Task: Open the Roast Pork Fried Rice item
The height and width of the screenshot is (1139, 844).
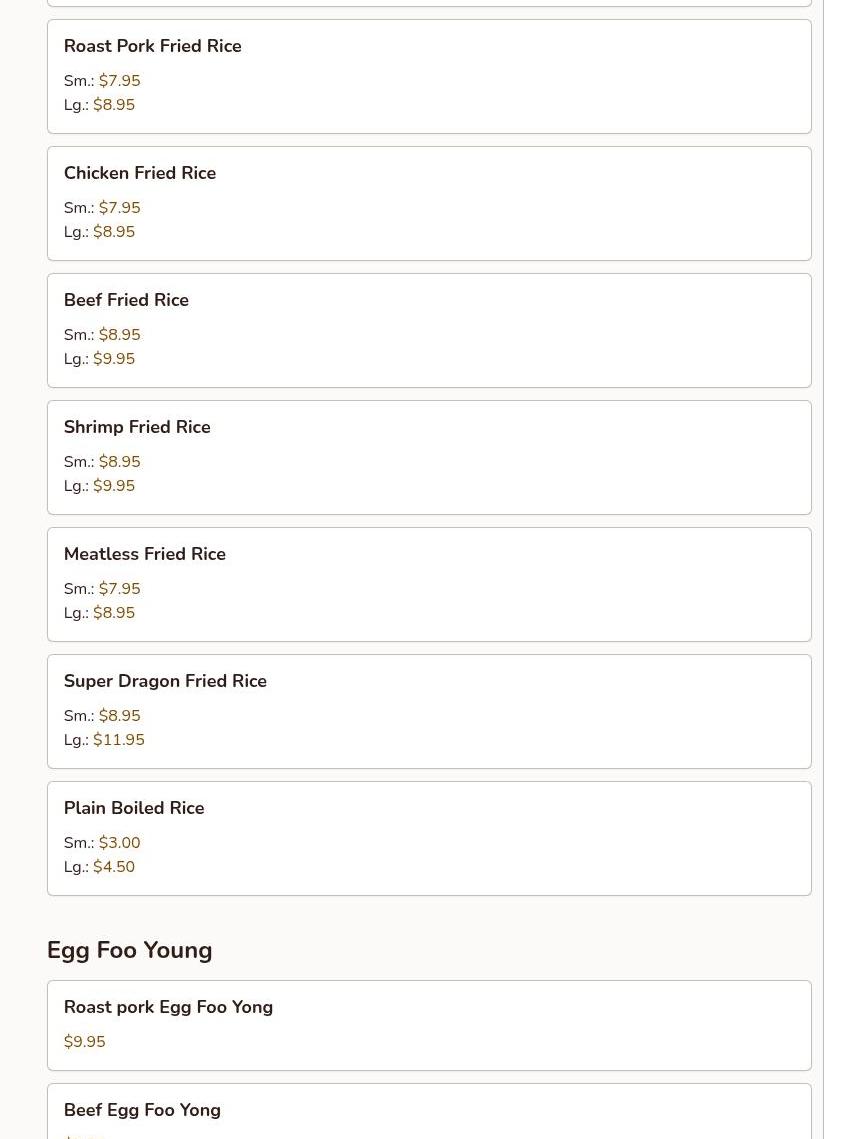Action: coord(152,46)
